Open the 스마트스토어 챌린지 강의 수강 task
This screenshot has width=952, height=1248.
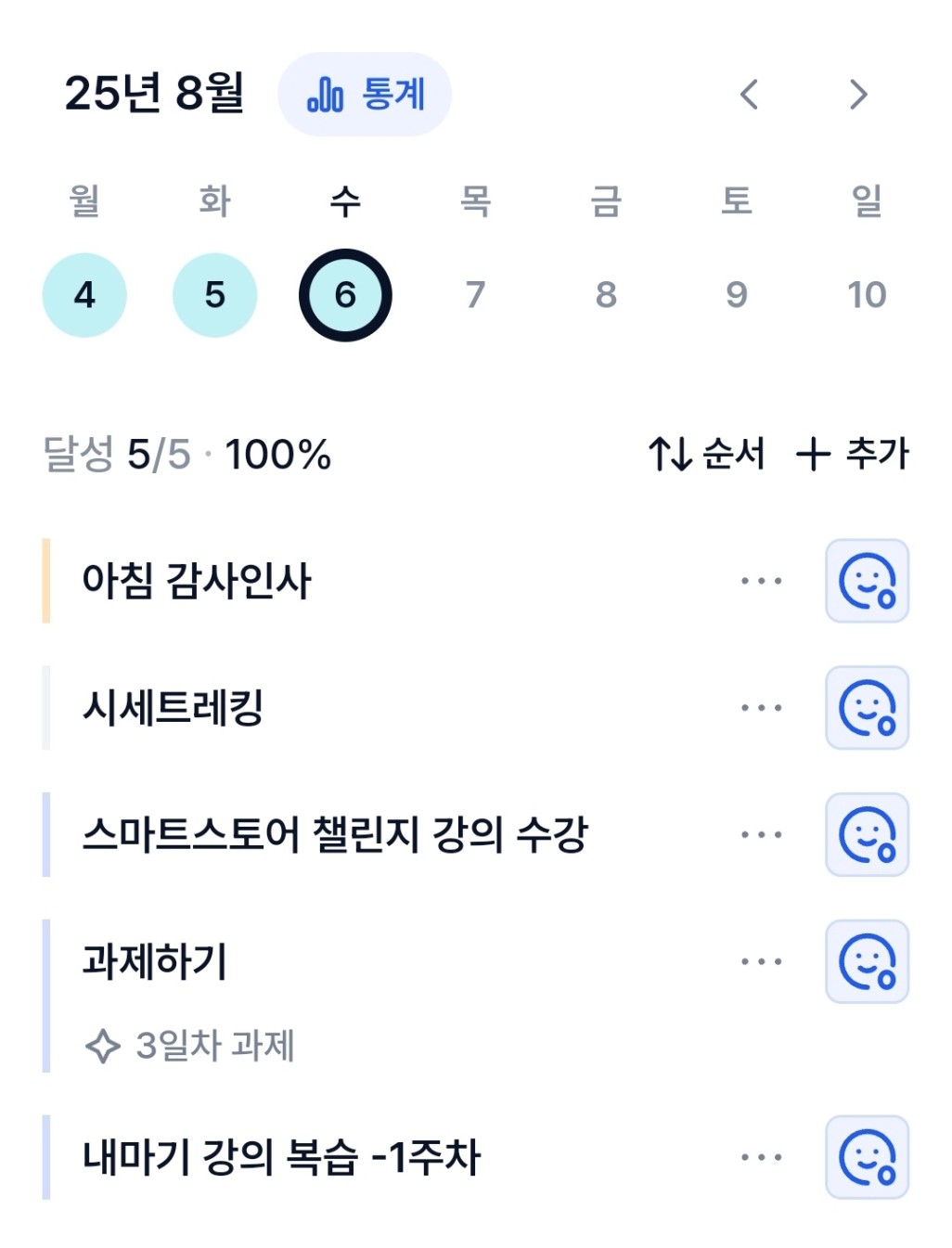(x=335, y=834)
